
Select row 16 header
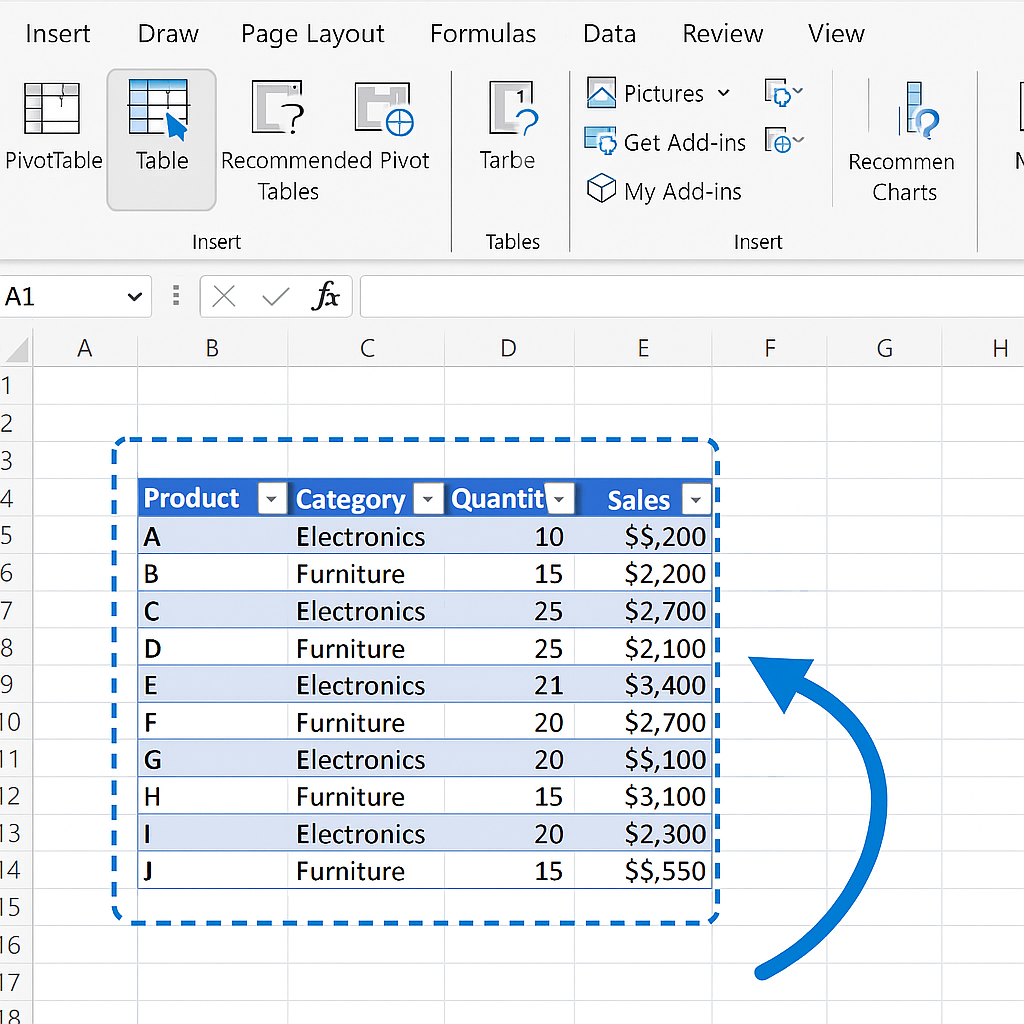pos(16,945)
